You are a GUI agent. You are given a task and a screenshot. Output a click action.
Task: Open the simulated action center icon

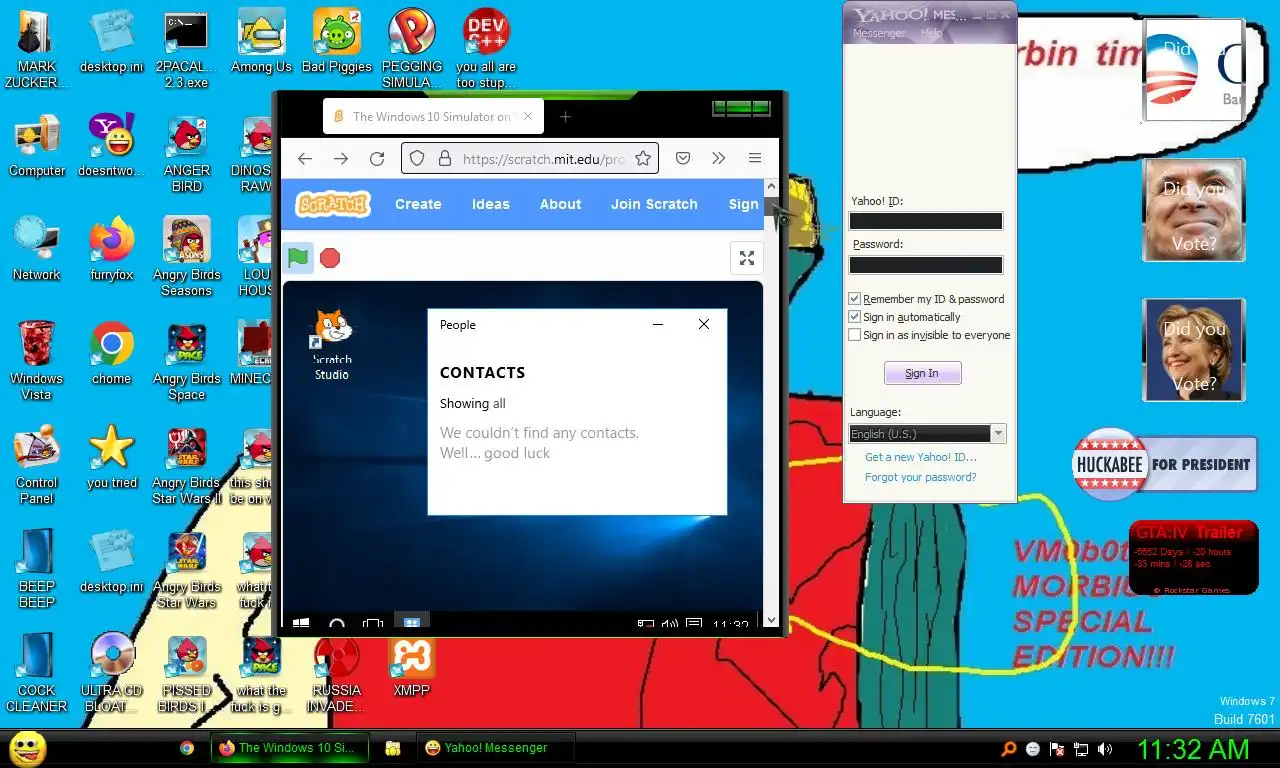(x=694, y=625)
